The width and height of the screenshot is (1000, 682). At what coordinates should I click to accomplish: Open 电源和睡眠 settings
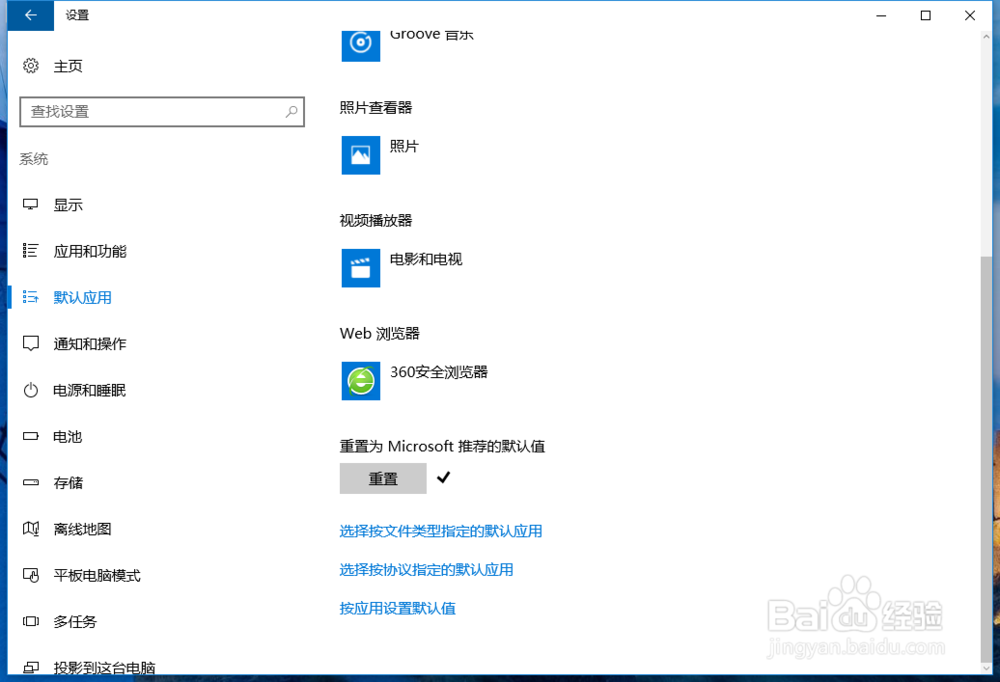(90, 390)
